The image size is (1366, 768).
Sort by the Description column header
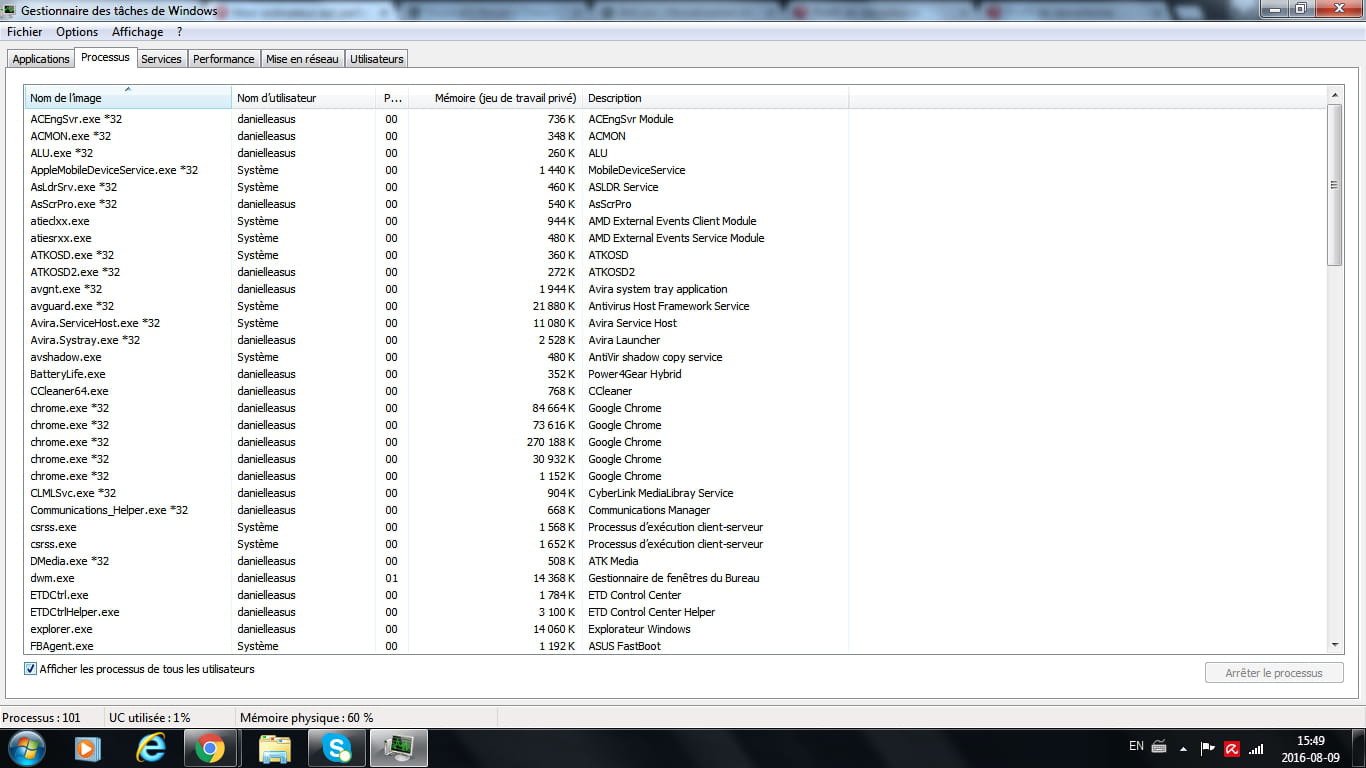(x=716, y=97)
